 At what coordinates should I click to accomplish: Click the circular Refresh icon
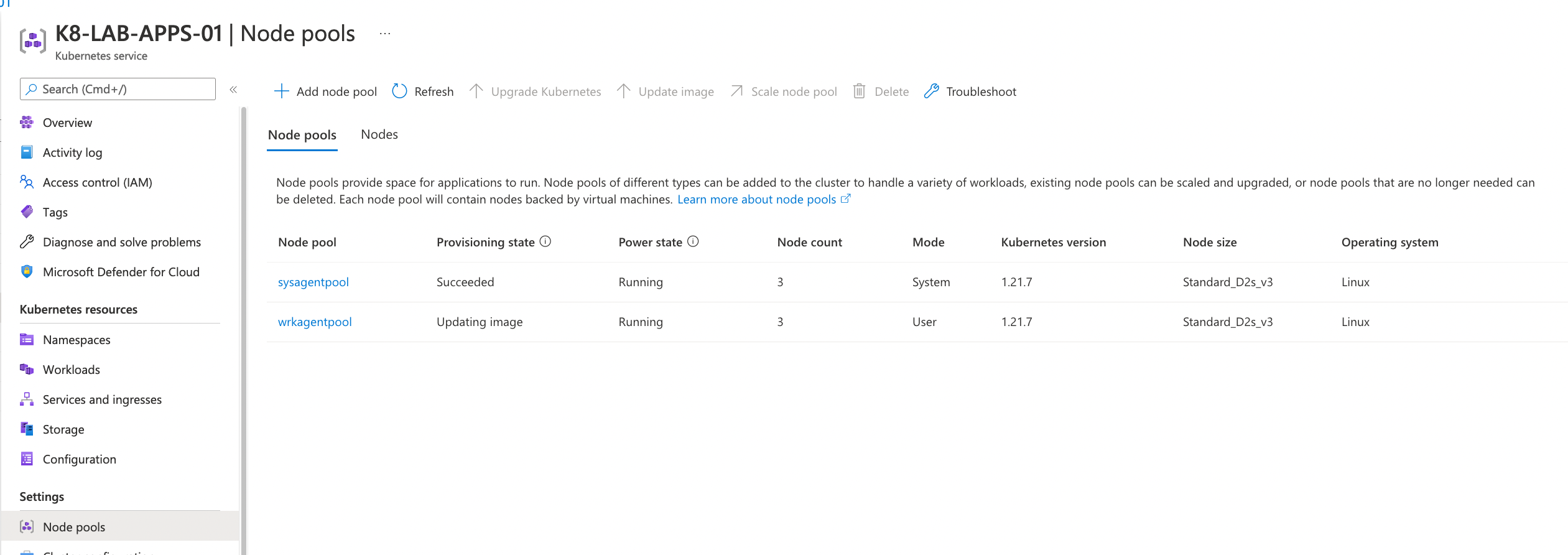point(399,91)
